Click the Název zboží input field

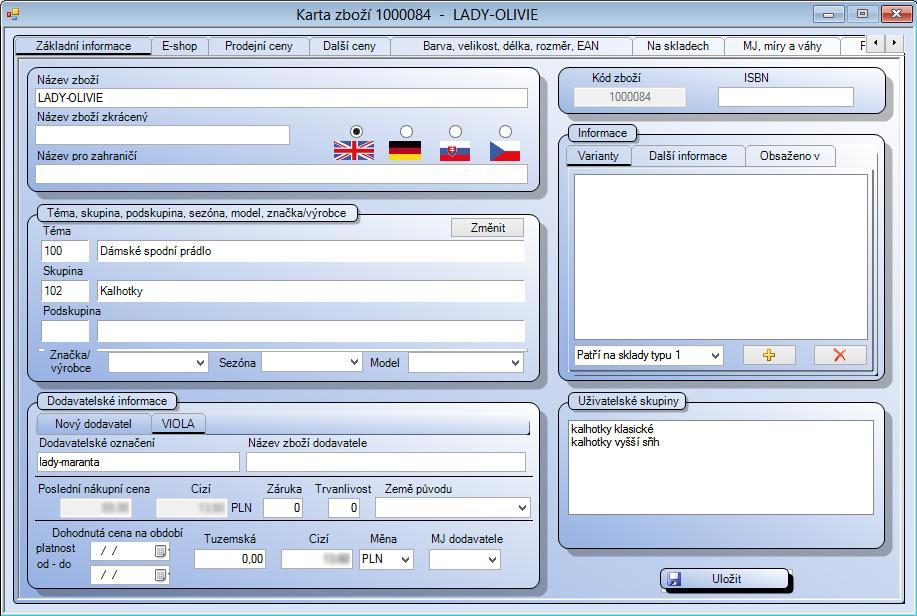pos(281,98)
